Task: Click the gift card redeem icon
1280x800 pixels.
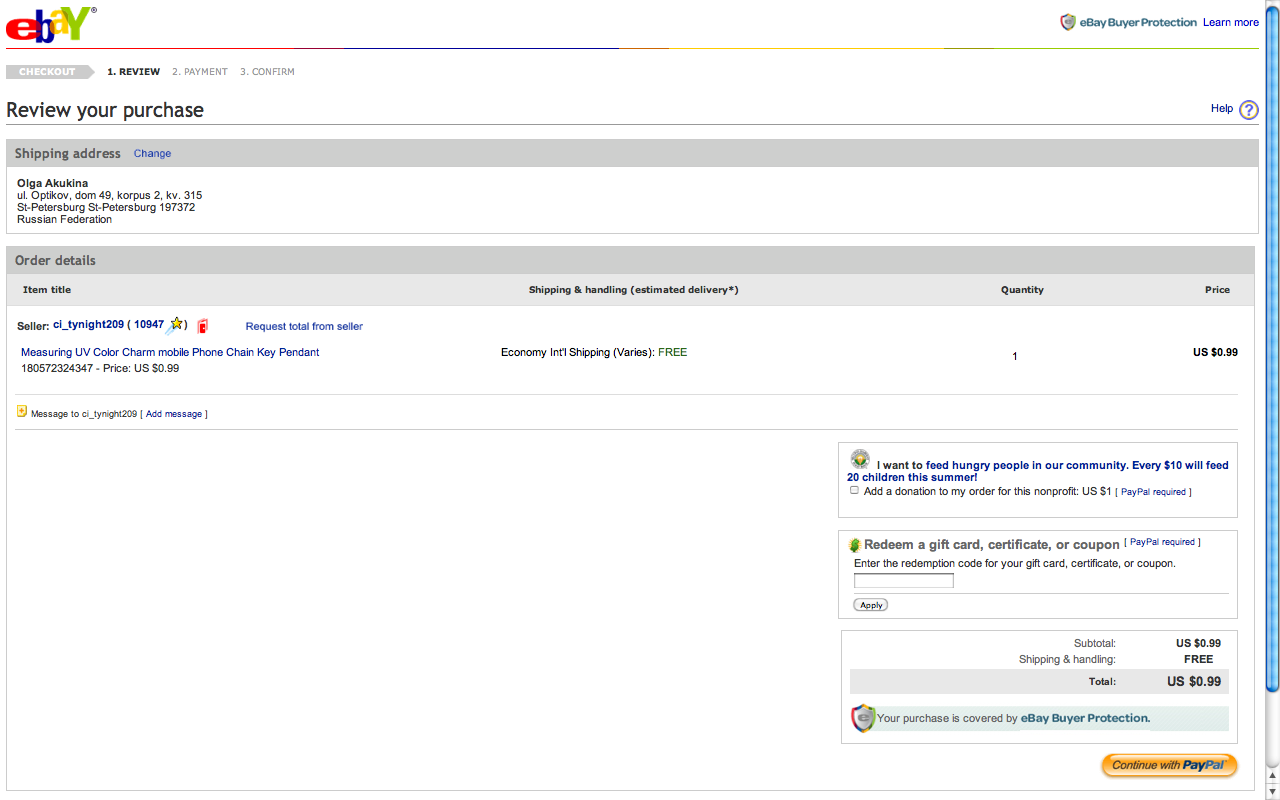Action: click(854, 545)
